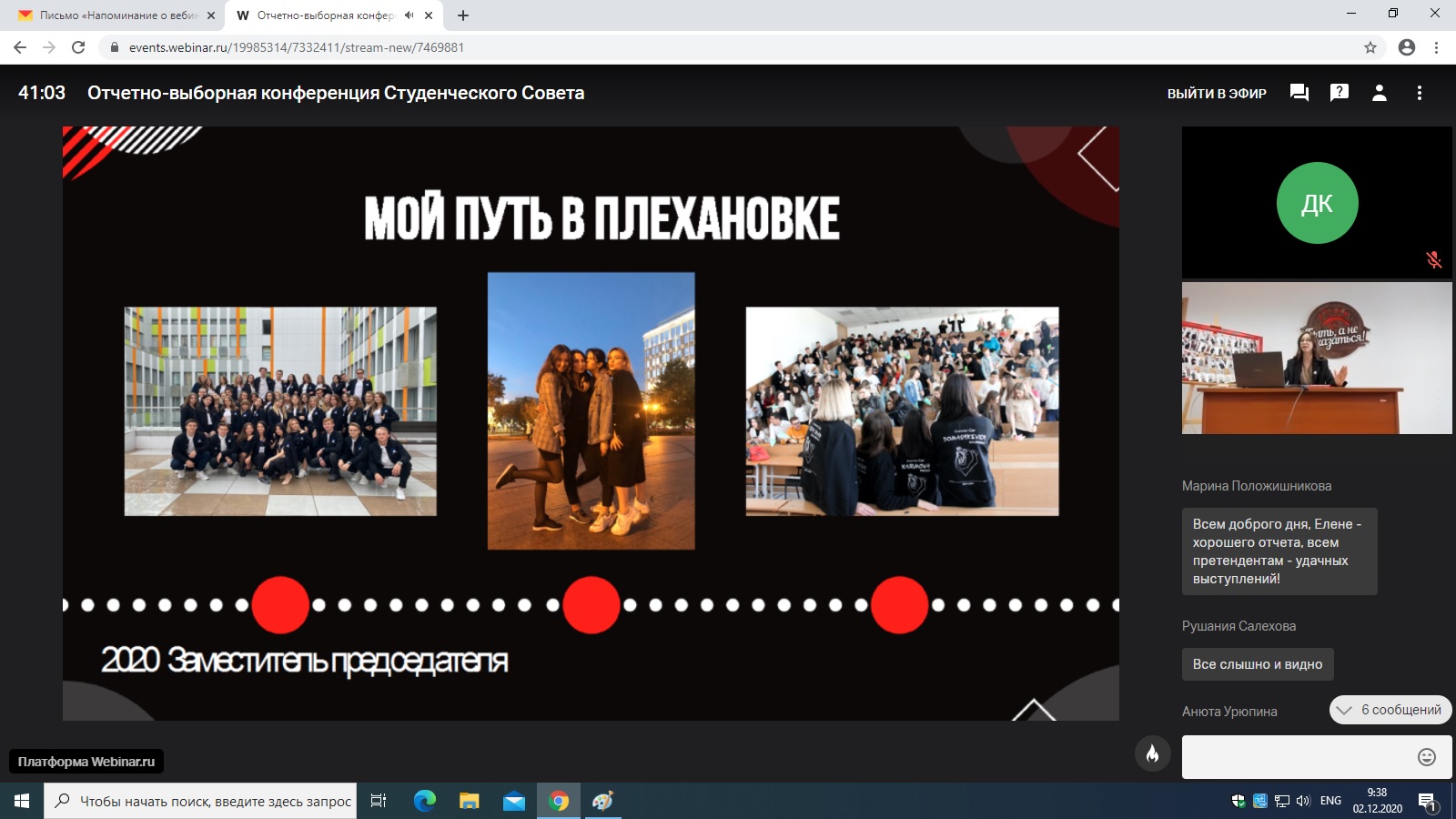This screenshot has width=1456, height=819.
Task: Open File Explorer from the taskbar
Action: 470,801
